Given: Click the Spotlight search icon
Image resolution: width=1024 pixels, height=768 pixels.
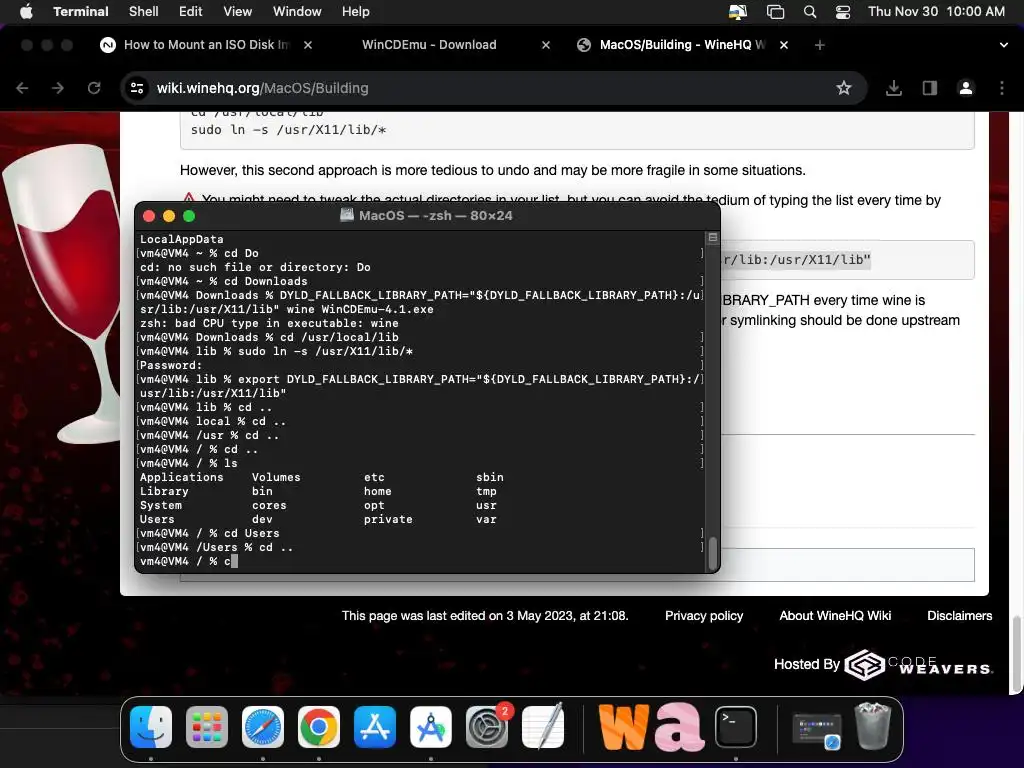Looking at the screenshot, I should tap(810, 11).
